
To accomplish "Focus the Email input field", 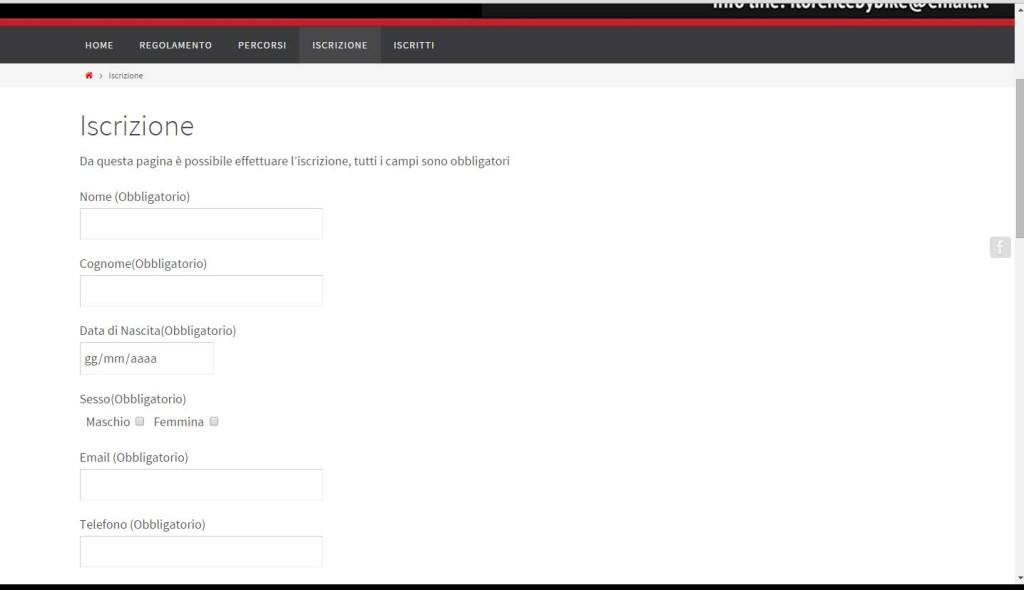I will (201, 484).
